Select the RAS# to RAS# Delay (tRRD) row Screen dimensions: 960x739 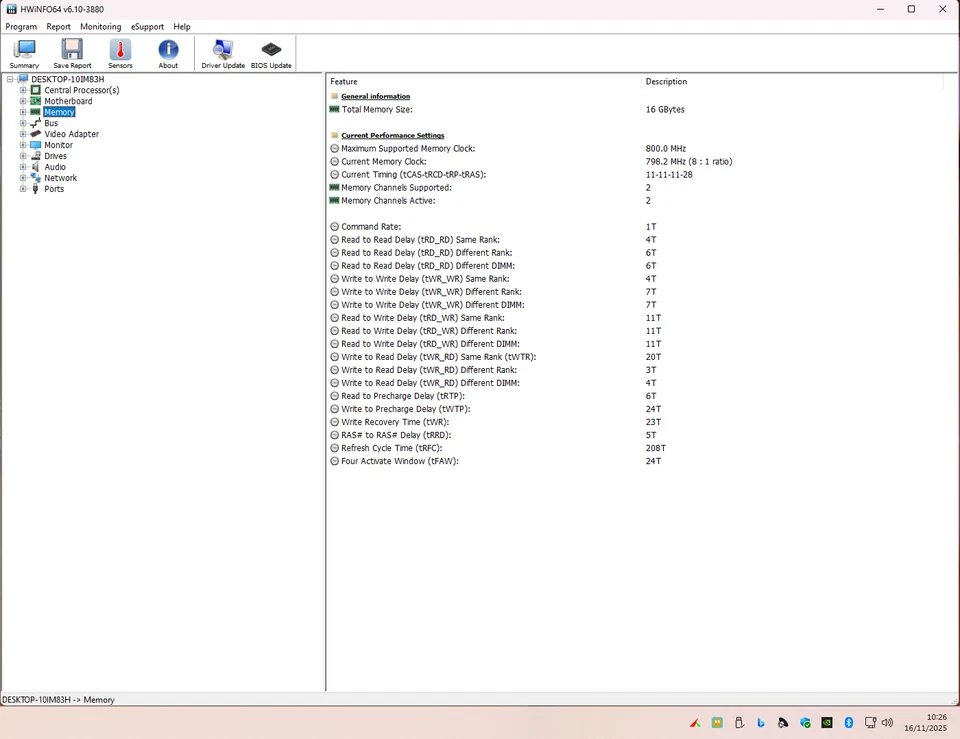tap(634, 435)
